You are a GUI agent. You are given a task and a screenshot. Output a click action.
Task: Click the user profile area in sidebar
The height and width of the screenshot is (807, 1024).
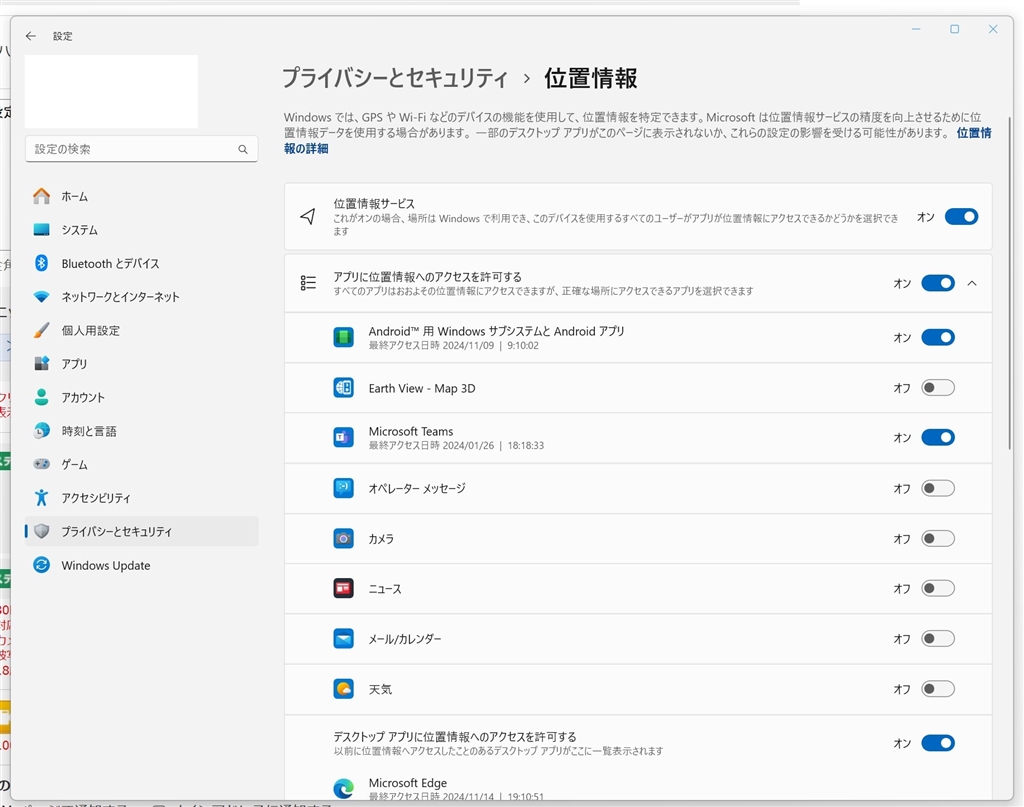[111, 91]
